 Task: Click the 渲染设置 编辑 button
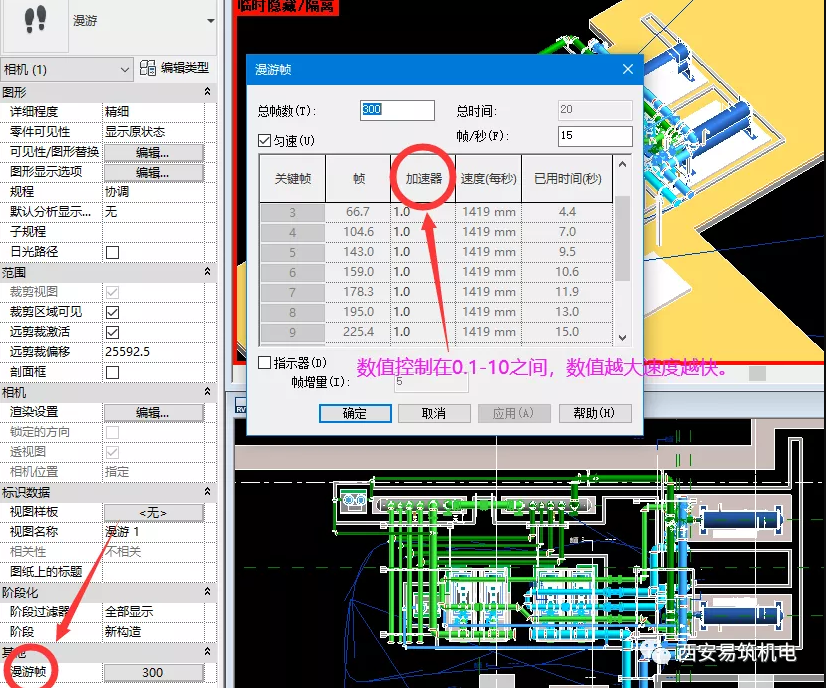[x=153, y=412]
